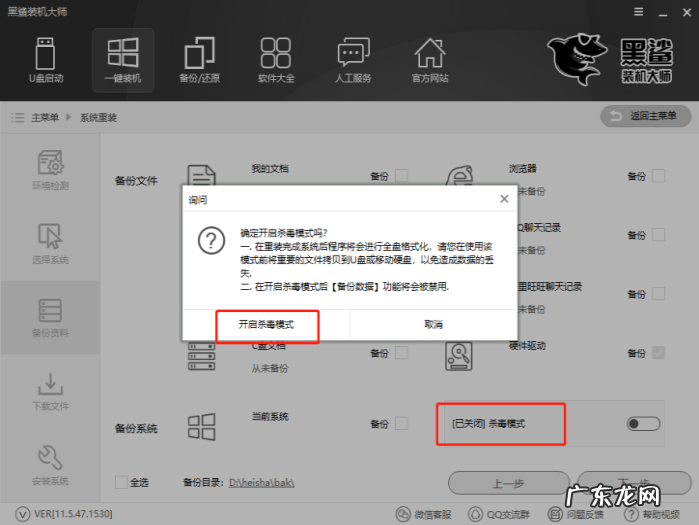
Task: Open 软件大全 software library
Action: pos(276,60)
